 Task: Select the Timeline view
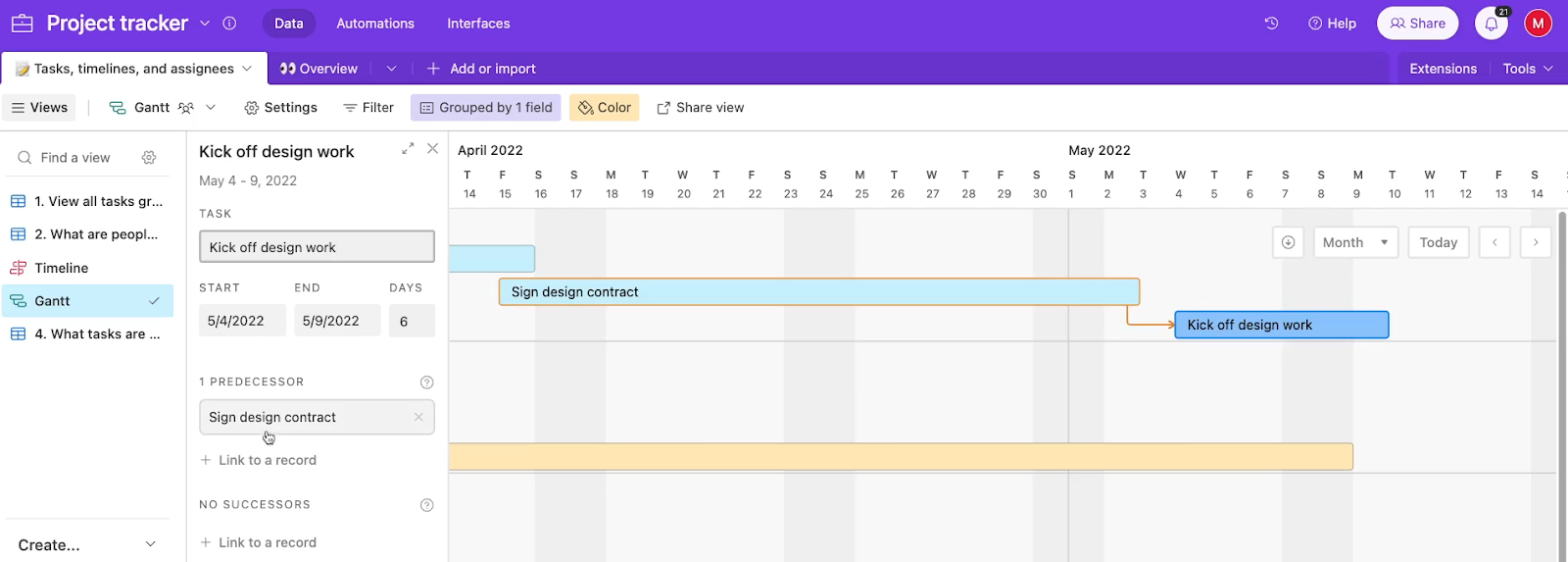pyautogui.click(x=88, y=268)
